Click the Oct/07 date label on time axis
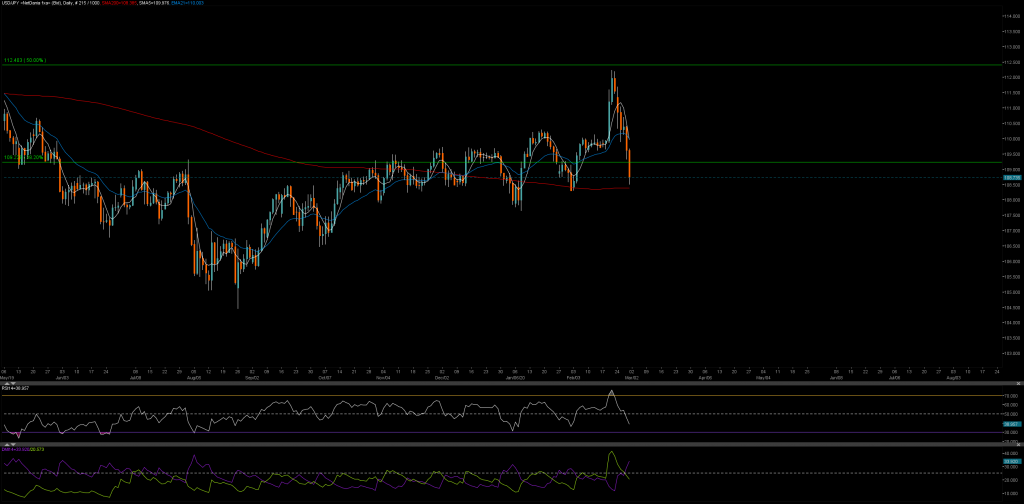The height and width of the screenshot is (504, 1024). pos(325,377)
